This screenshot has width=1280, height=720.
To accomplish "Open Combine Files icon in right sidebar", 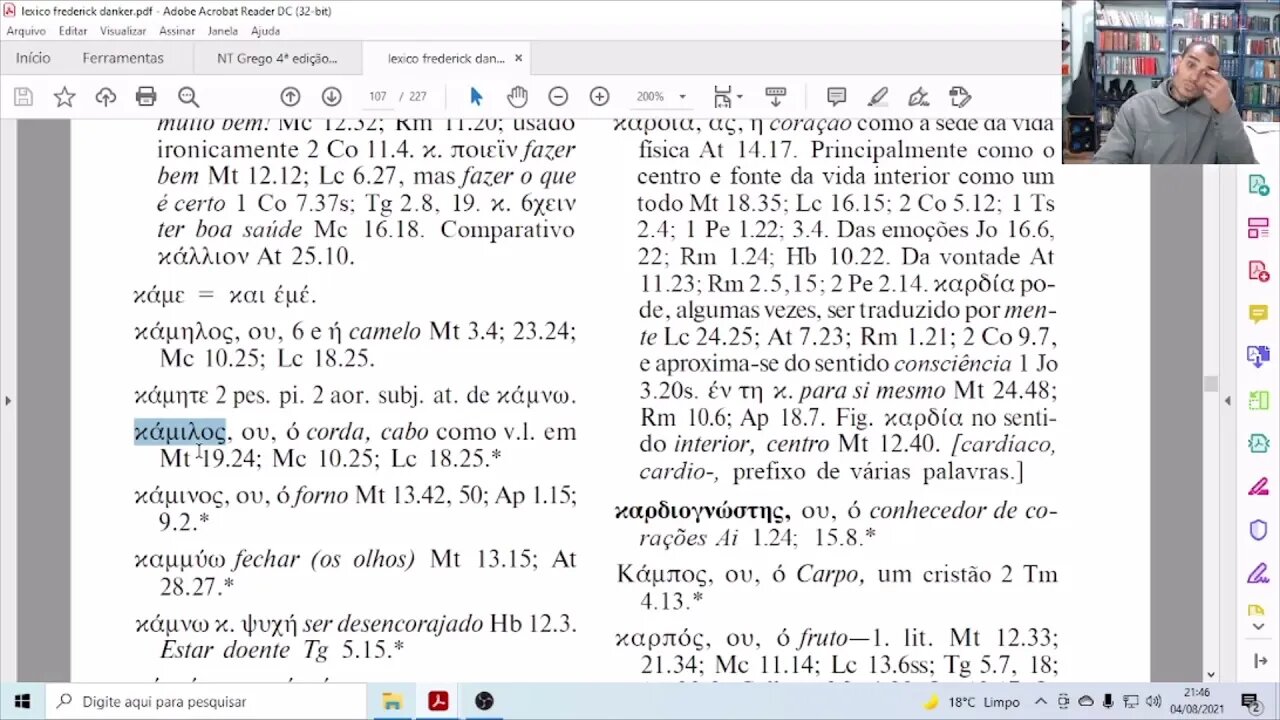I will point(1258,357).
